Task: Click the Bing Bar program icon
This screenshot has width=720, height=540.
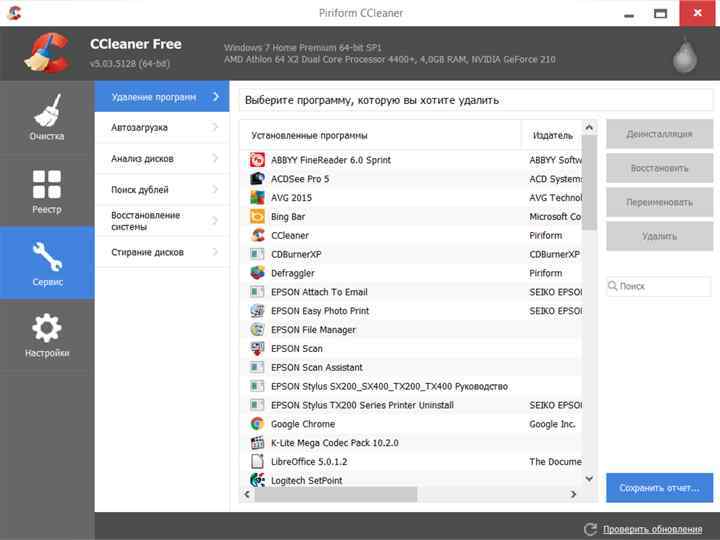Action: pyautogui.click(x=257, y=216)
